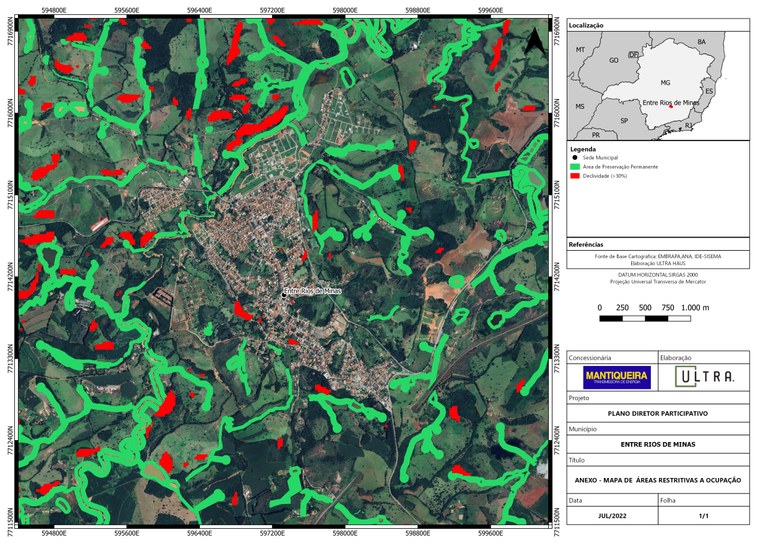Click the green Área de Preservação Permanente swatch
Image resolution: width=768 pixels, height=543 pixels.
574,166
